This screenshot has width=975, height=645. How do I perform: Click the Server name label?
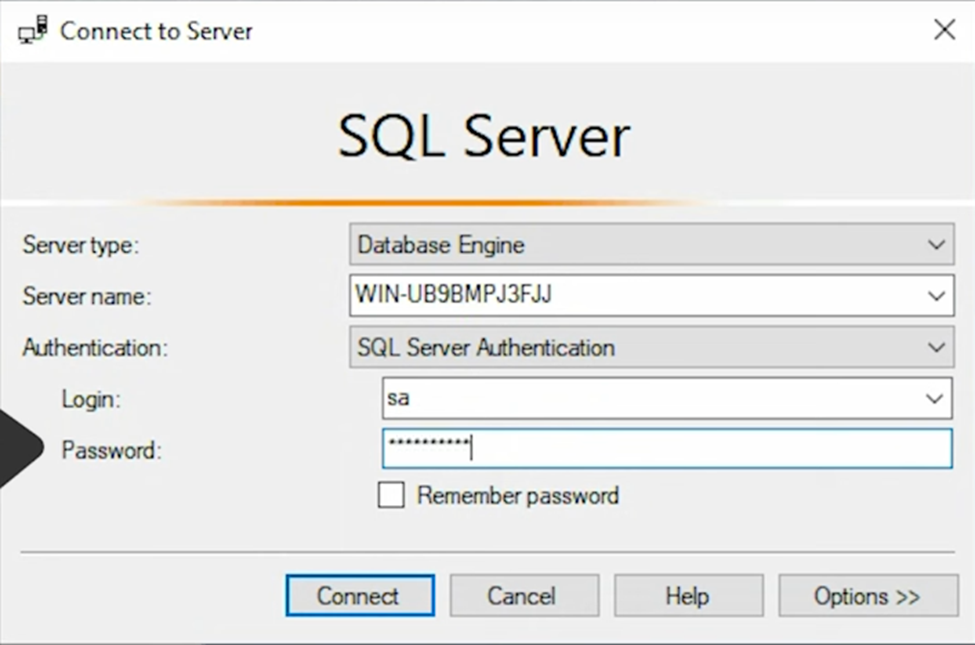coord(87,296)
